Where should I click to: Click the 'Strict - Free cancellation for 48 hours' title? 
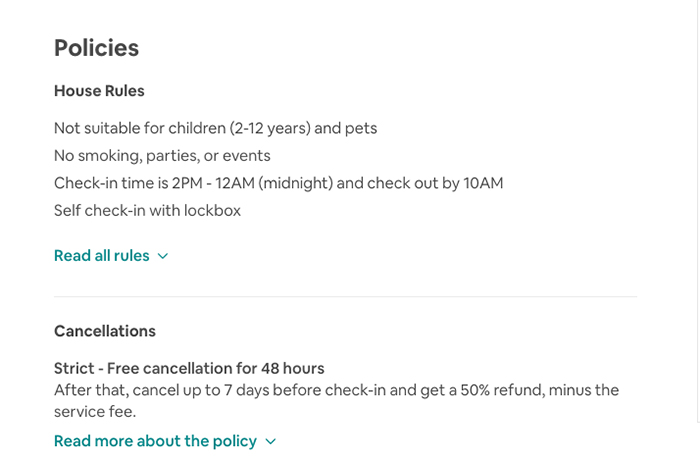pyautogui.click(x=189, y=369)
